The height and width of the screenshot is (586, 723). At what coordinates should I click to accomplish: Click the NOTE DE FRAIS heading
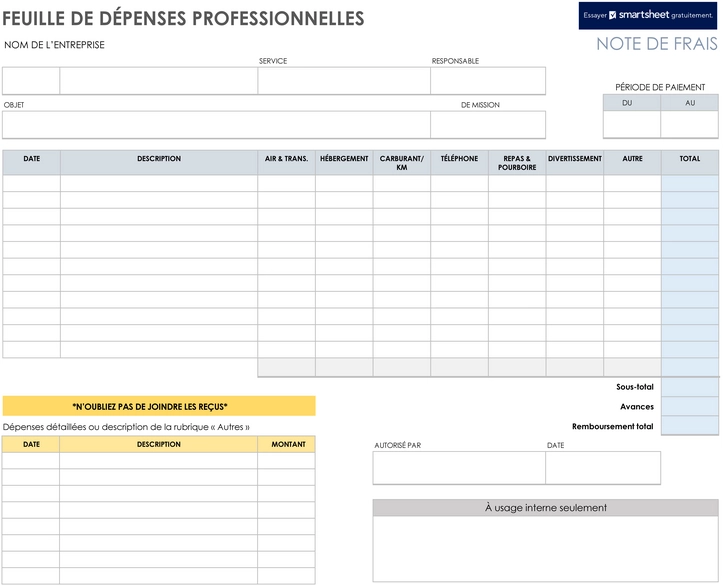pos(657,44)
